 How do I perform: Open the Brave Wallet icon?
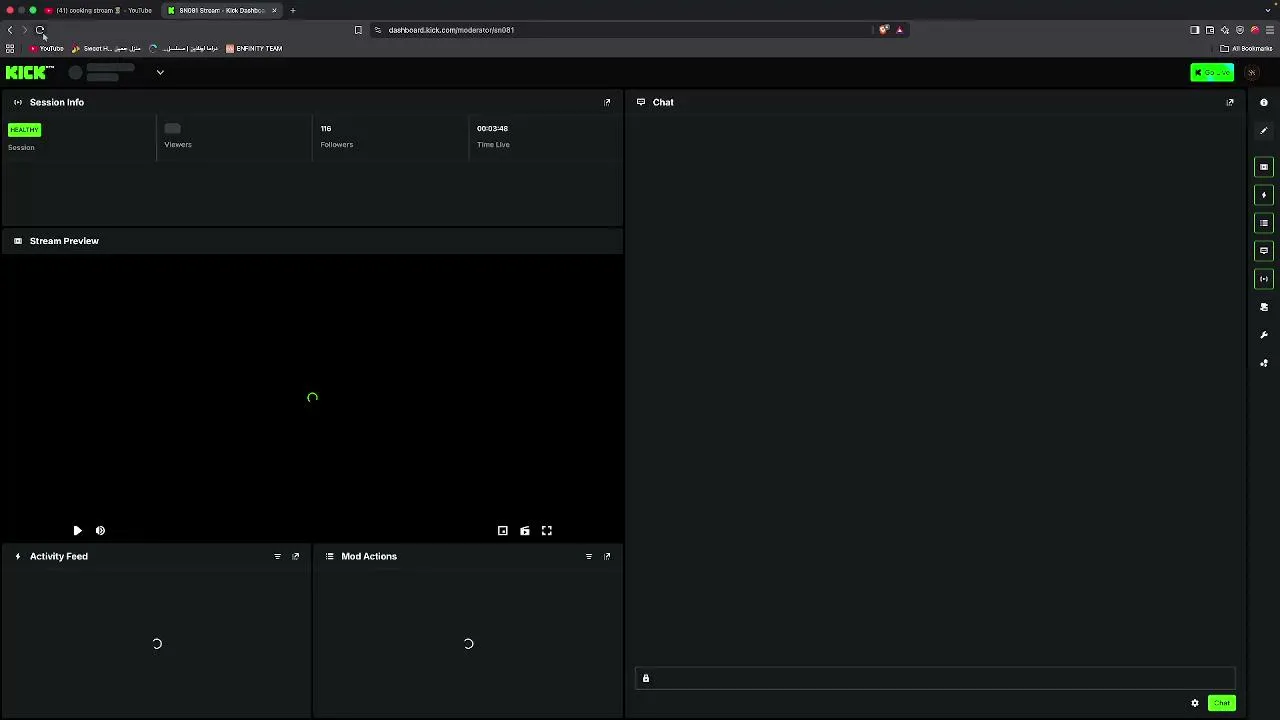[x=1210, y=30]
